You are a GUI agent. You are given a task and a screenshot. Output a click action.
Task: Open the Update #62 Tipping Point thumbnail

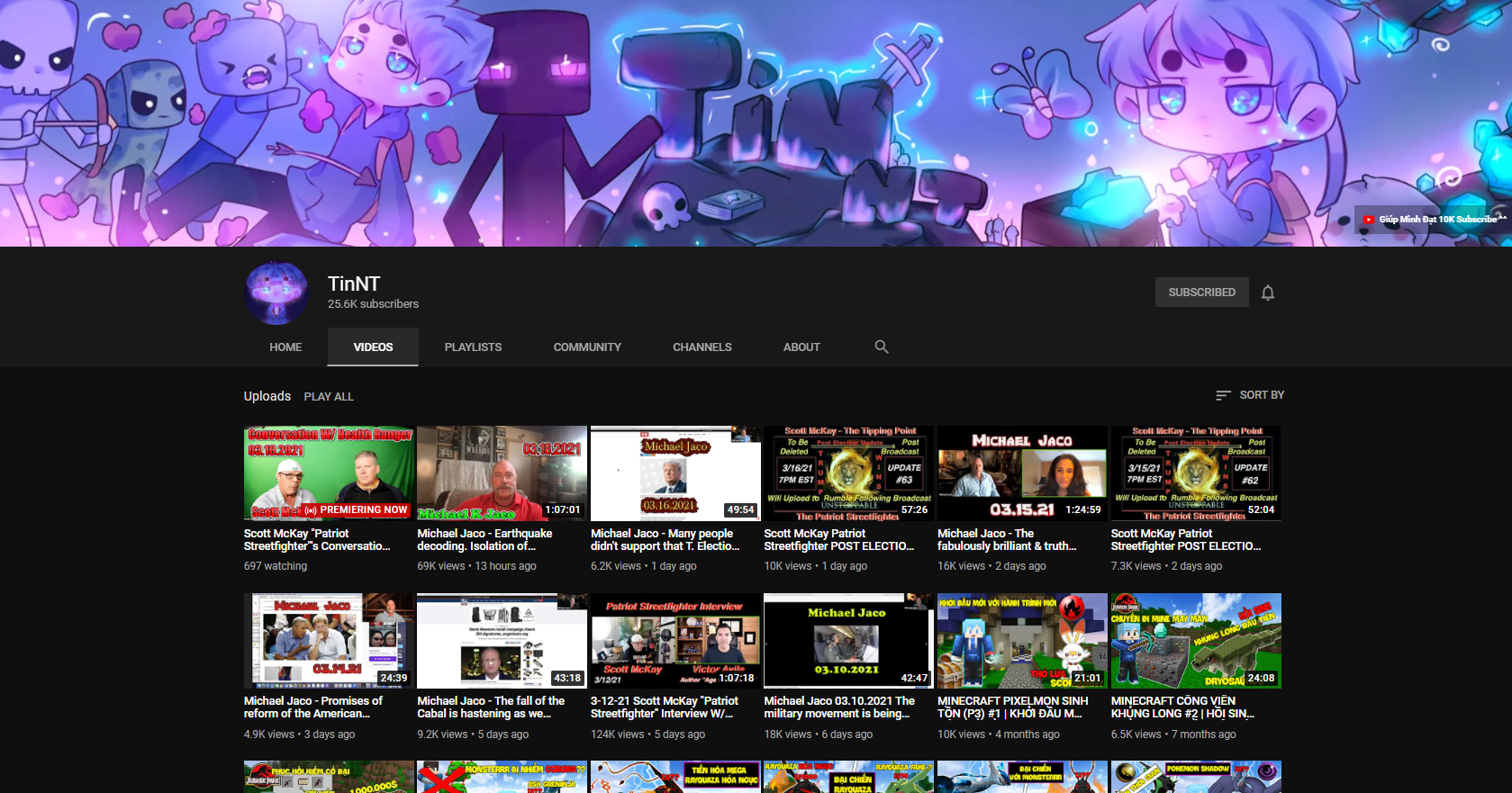tap(1196, 473)
